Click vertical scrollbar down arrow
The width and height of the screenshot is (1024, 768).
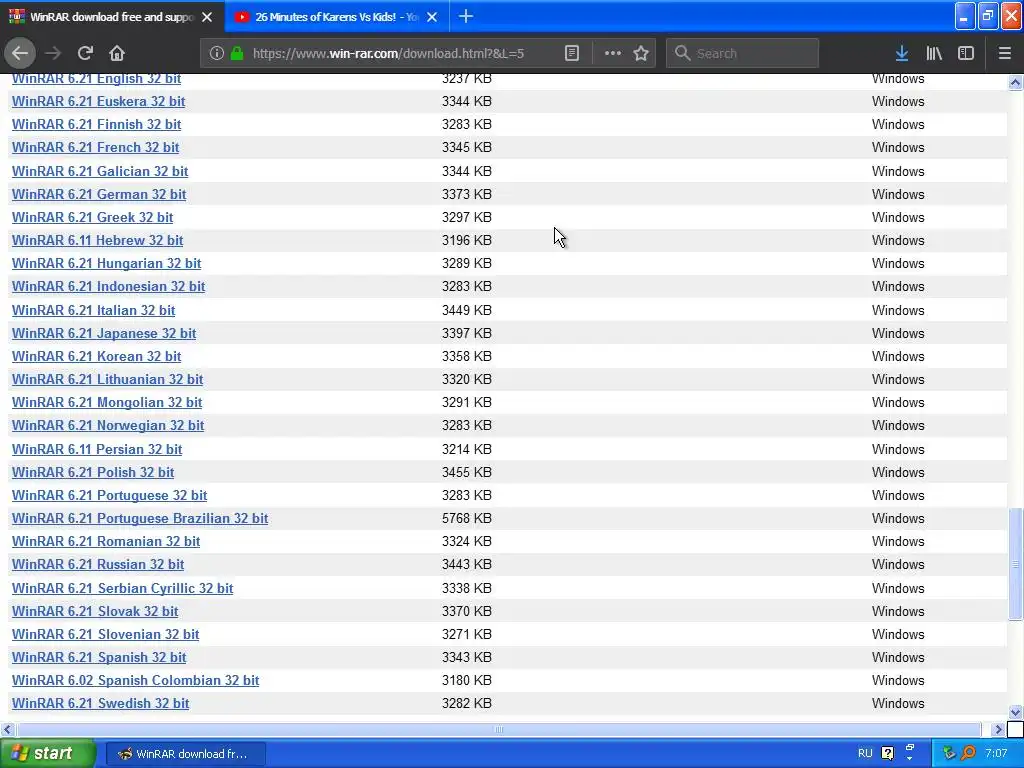(x=1015, y=712)
